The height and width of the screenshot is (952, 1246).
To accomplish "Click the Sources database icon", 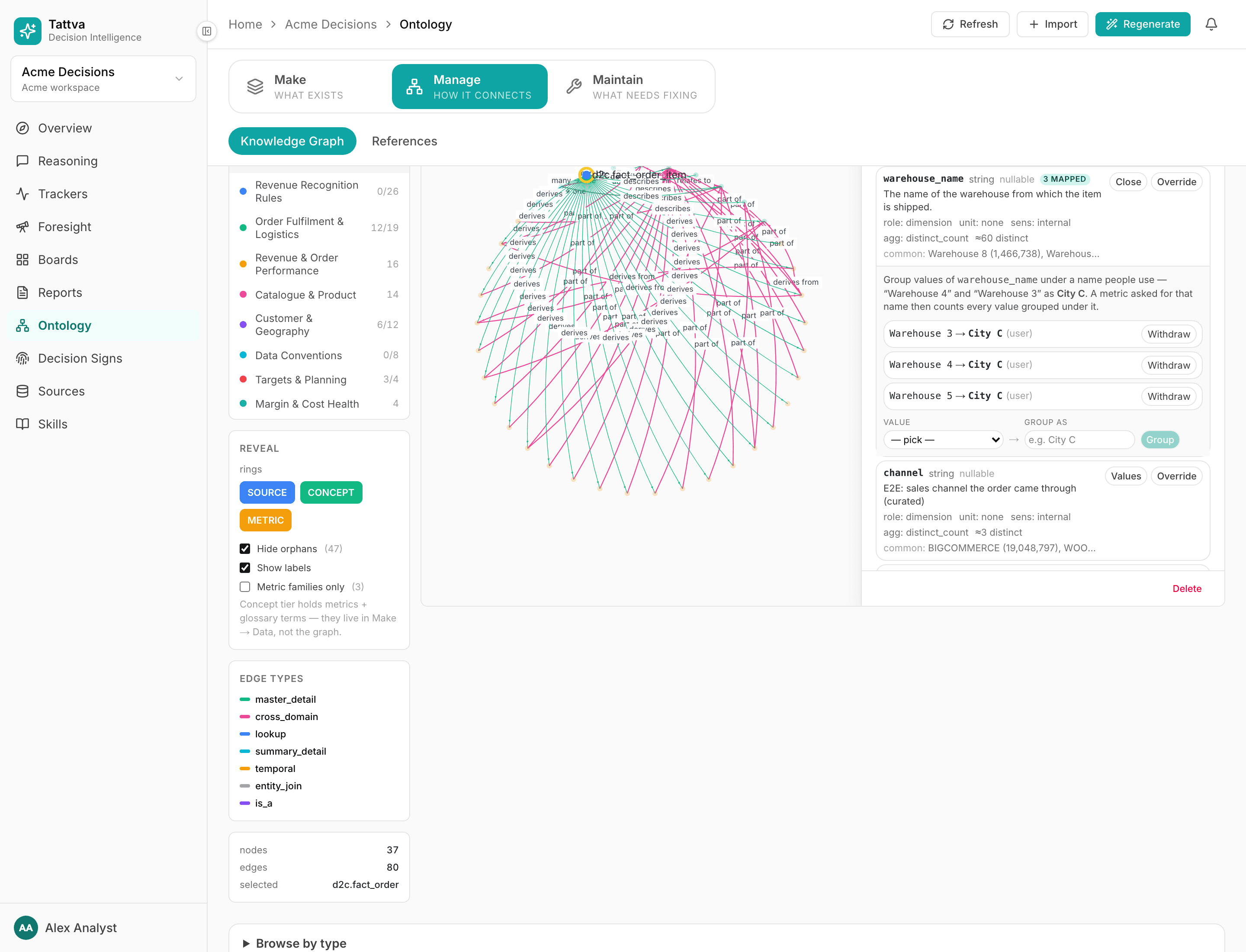I will point(22,391).
